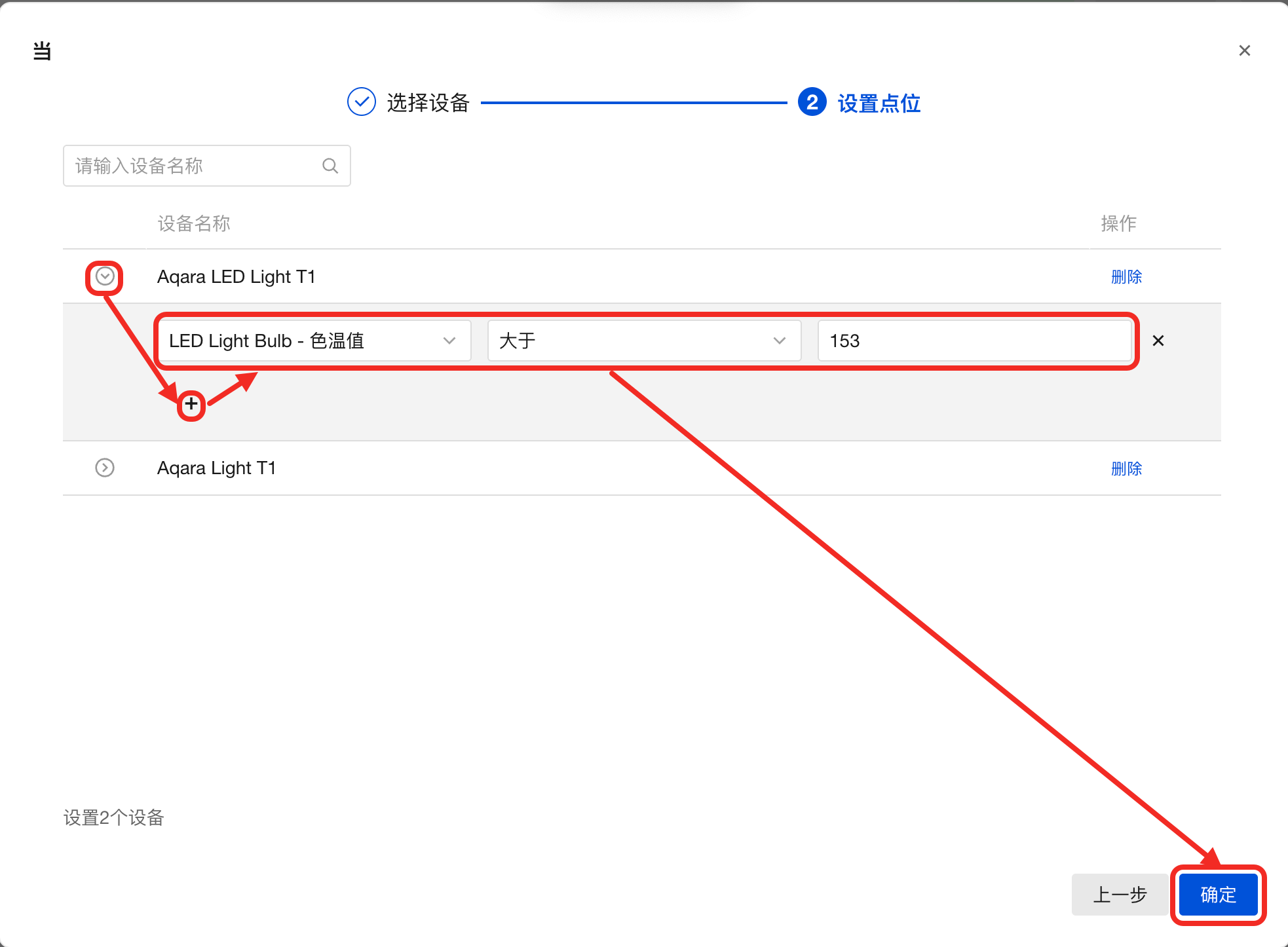Screen dimensions: 1288x947
Task: Go back with the 上一步 button
Action: [1119, 895]
